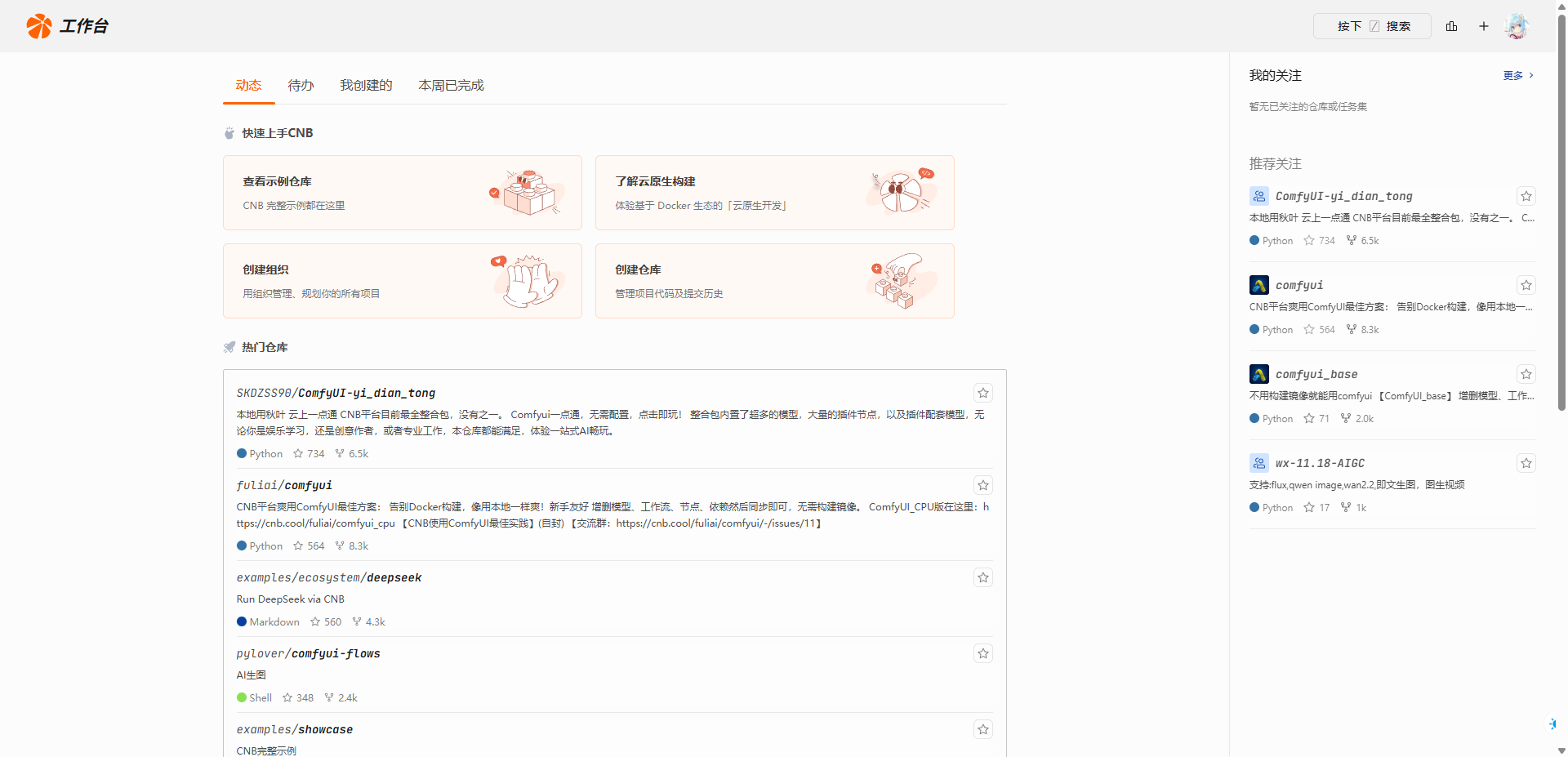Toggle star on examples/ecosystem/deepseek

click(983, 577)
